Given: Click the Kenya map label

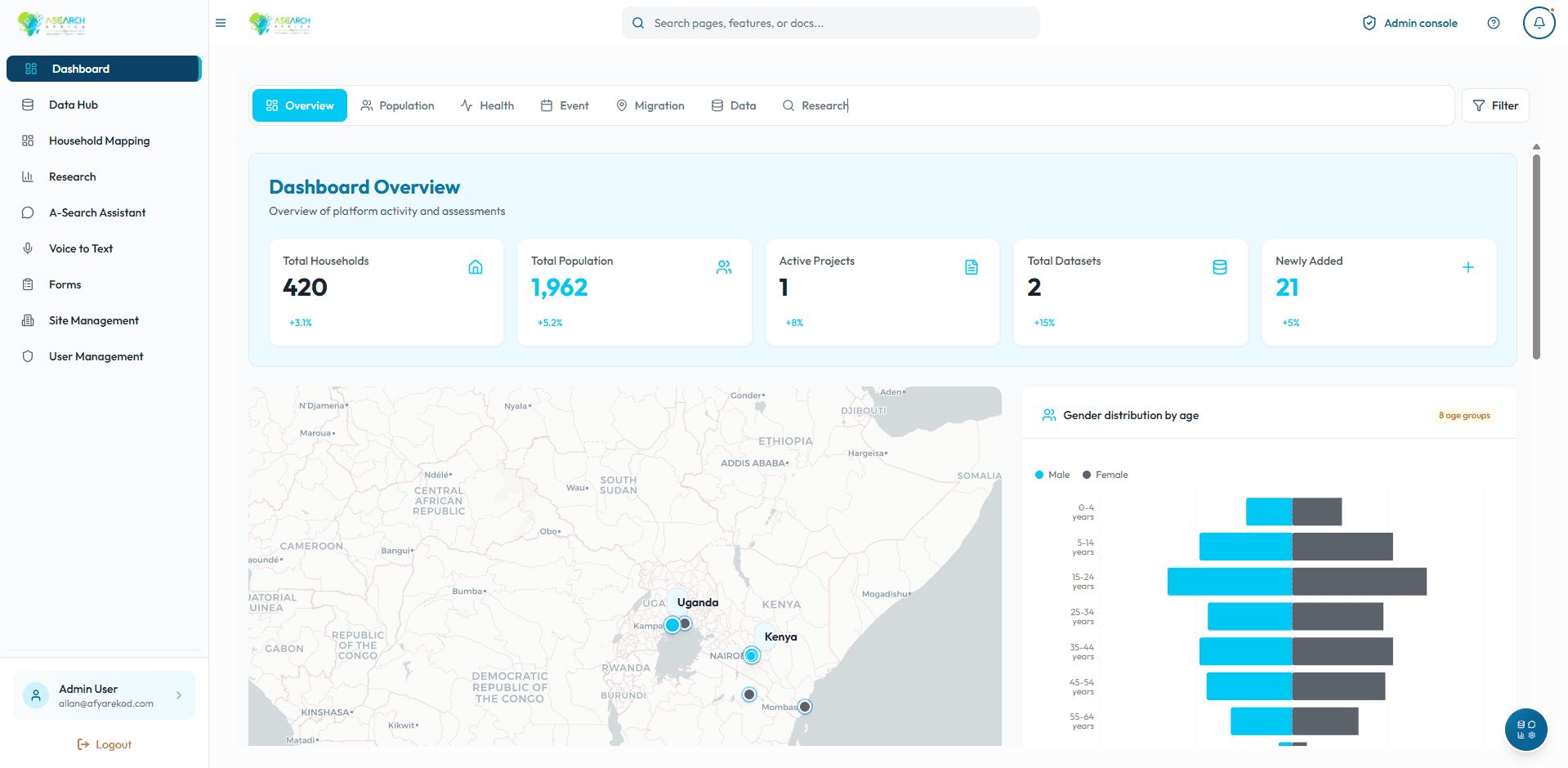Looking at the screenshot, I should point(780,636).
